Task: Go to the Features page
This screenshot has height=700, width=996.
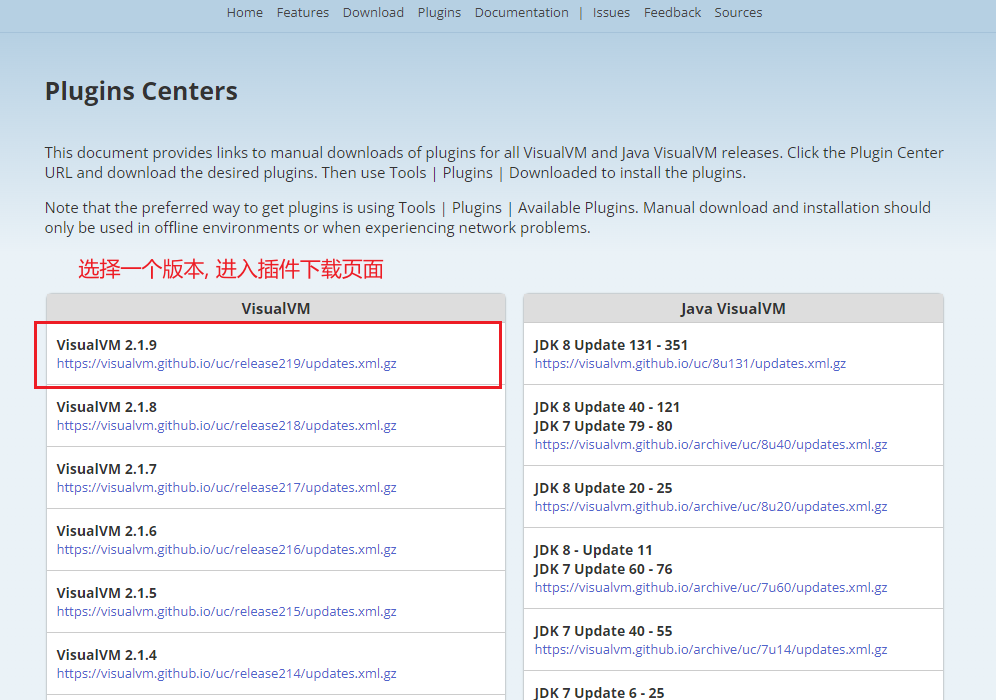Action: tap(302, 13)
